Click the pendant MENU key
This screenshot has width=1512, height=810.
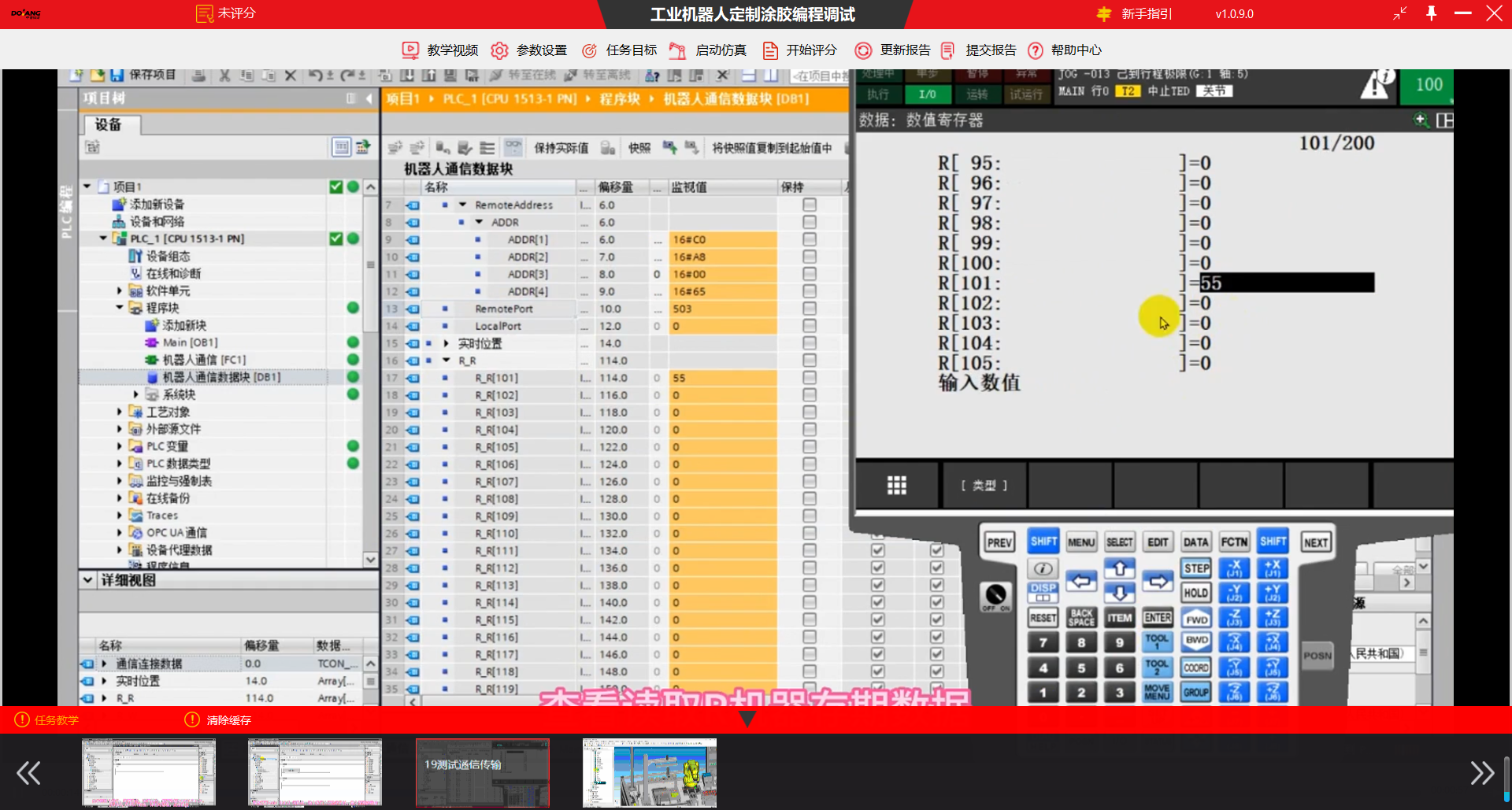[1081, 542]
